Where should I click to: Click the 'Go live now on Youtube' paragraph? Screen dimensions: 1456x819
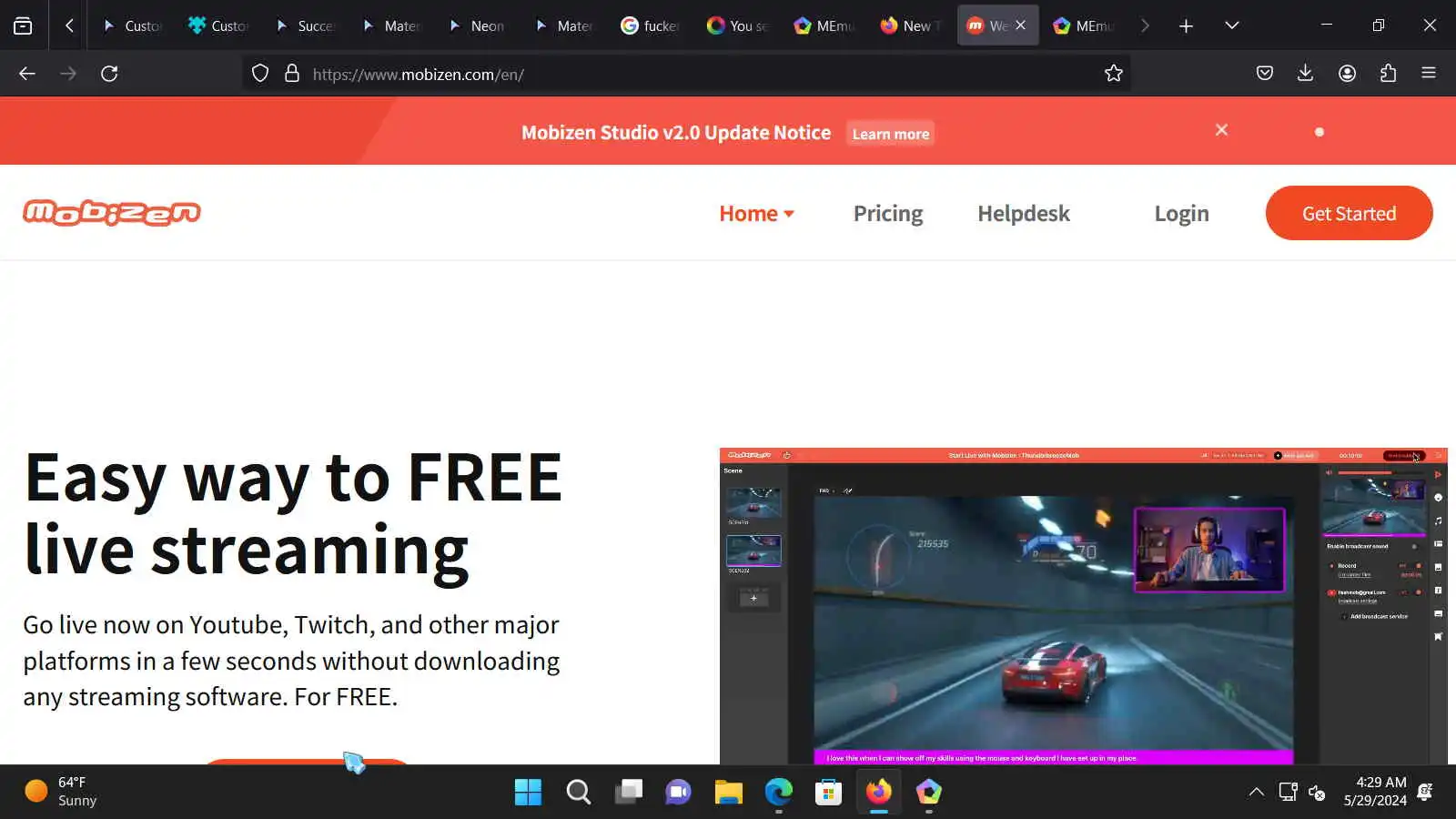click(291, 661)
